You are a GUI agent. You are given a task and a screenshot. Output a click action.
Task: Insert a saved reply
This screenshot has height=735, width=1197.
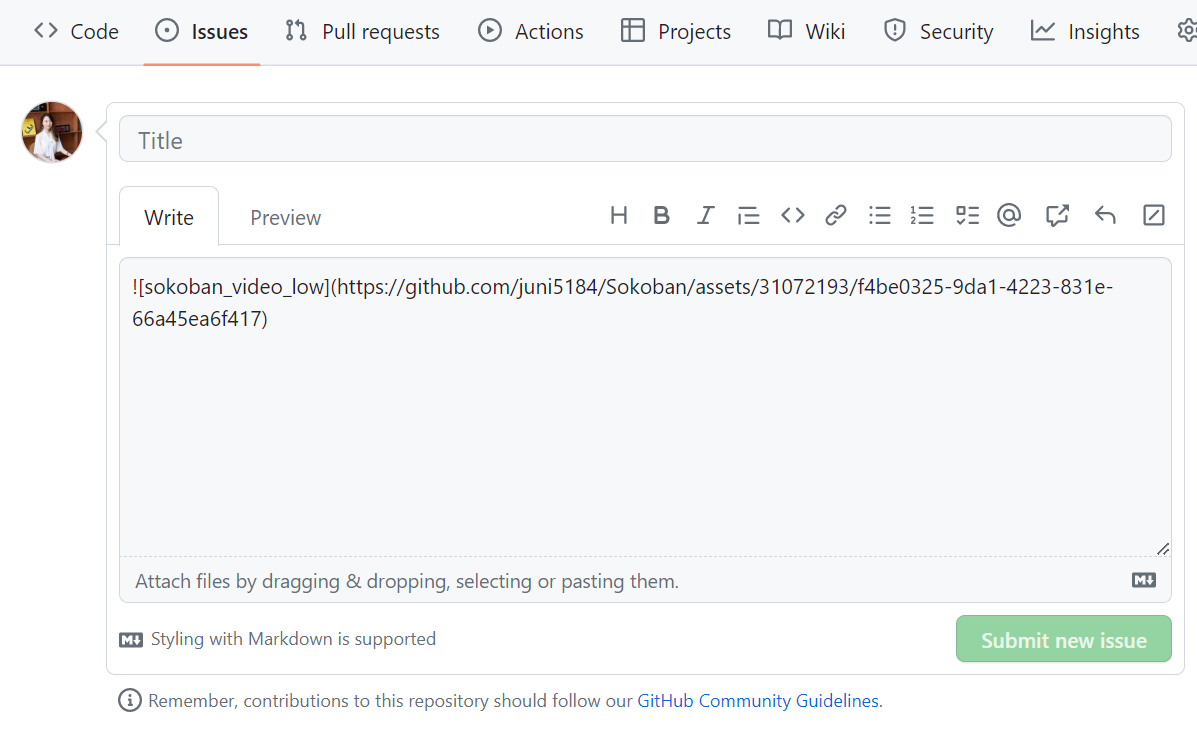click(1105, 216)
